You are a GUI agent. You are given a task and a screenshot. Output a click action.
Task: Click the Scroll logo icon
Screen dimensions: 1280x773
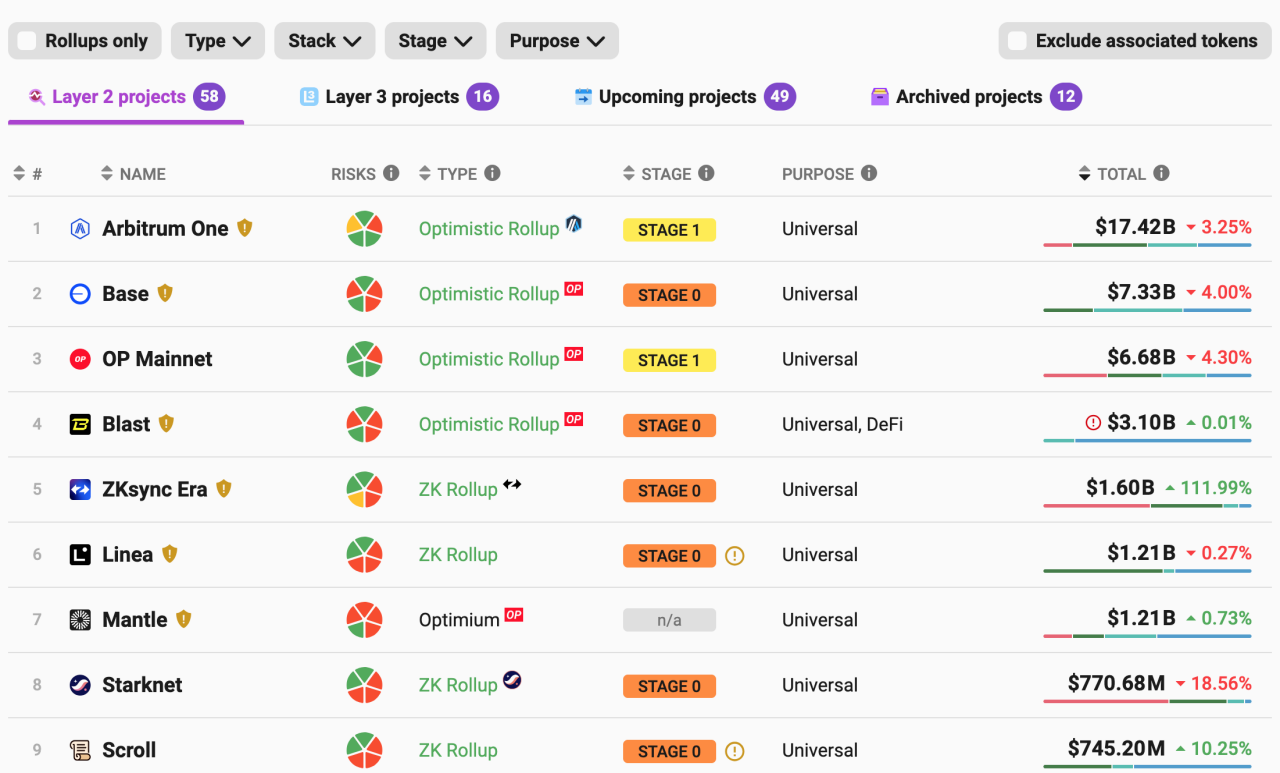(80, 750)
